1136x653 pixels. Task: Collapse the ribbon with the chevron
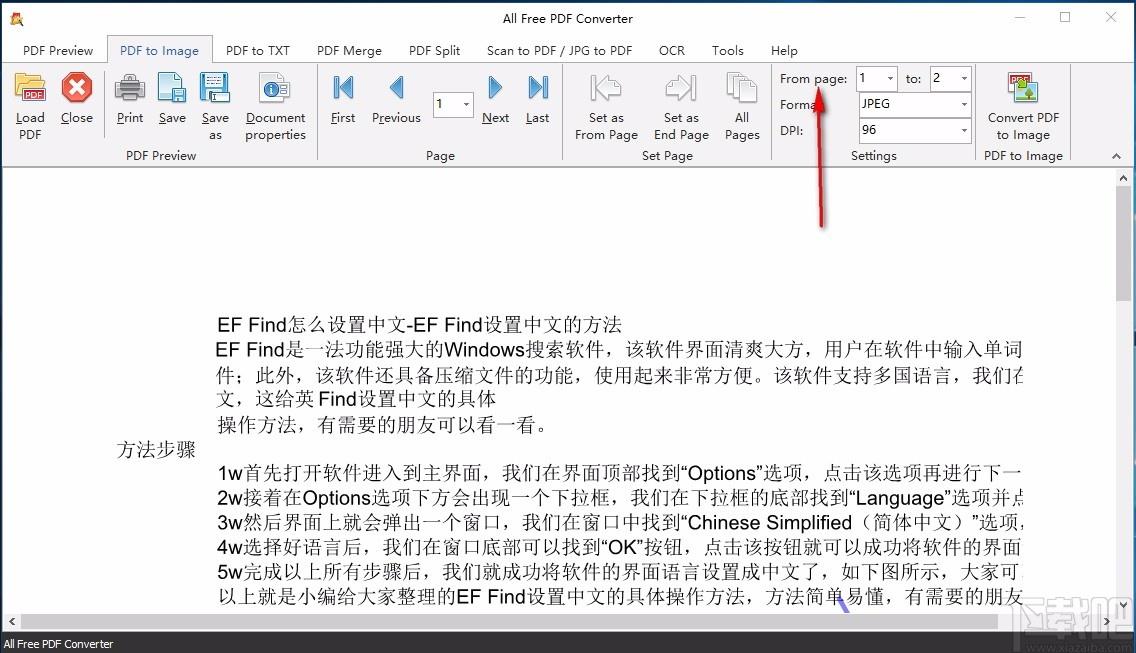tap(1116, 156)
